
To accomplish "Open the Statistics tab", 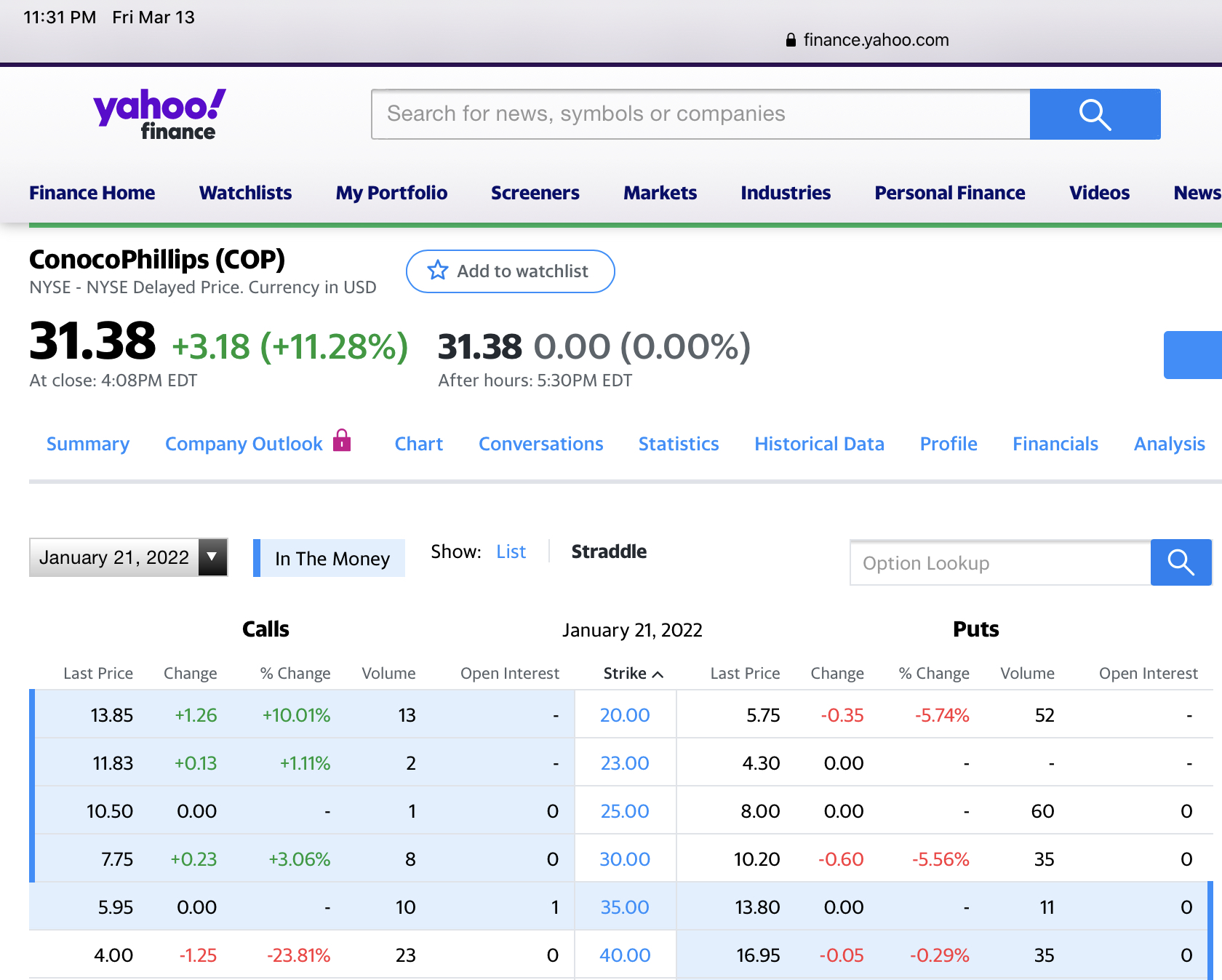I will tap(678, 444).
